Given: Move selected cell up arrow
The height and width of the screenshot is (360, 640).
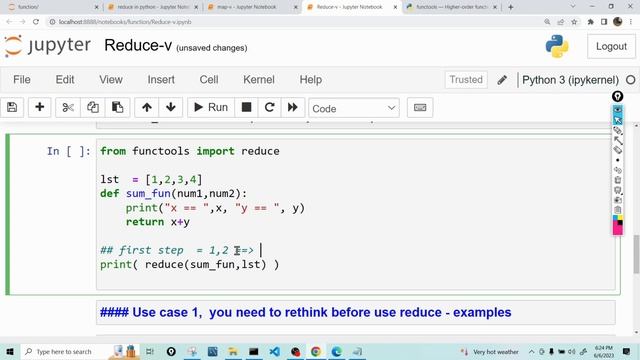Looking at the screenshot, I should point(147,107).
